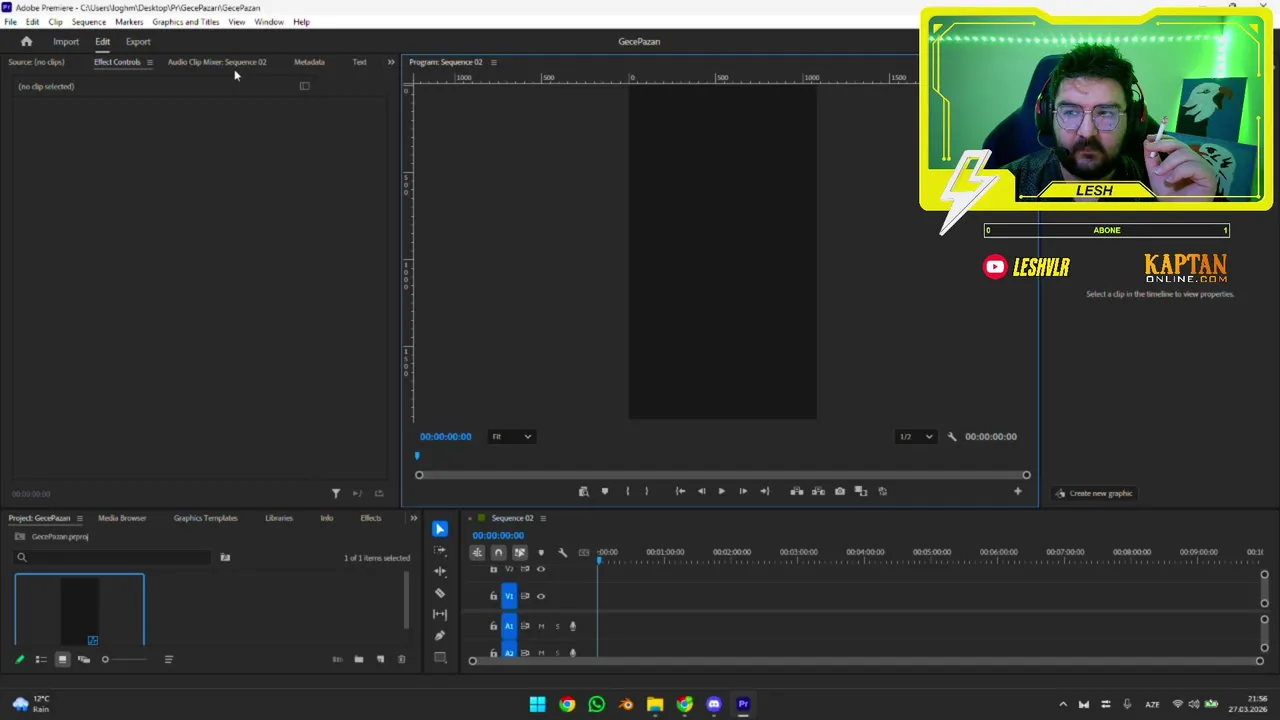This screenshot has height=720, width=1280.
Task: Toggle Linked Selection in timeline
Action: point(520,552)
